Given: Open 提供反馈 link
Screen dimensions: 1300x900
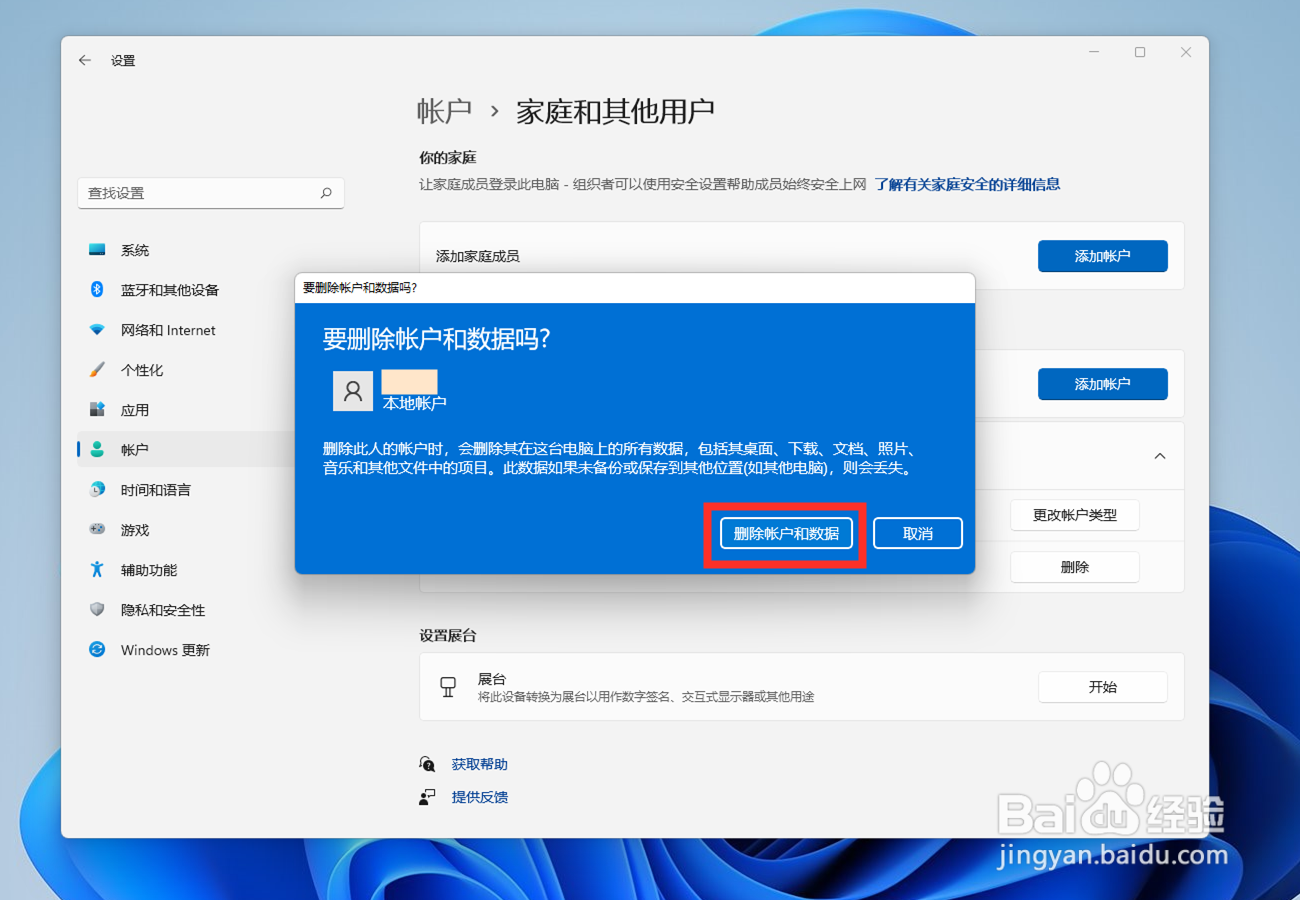Looking at the screenshot, I should (x=480, y=797).
